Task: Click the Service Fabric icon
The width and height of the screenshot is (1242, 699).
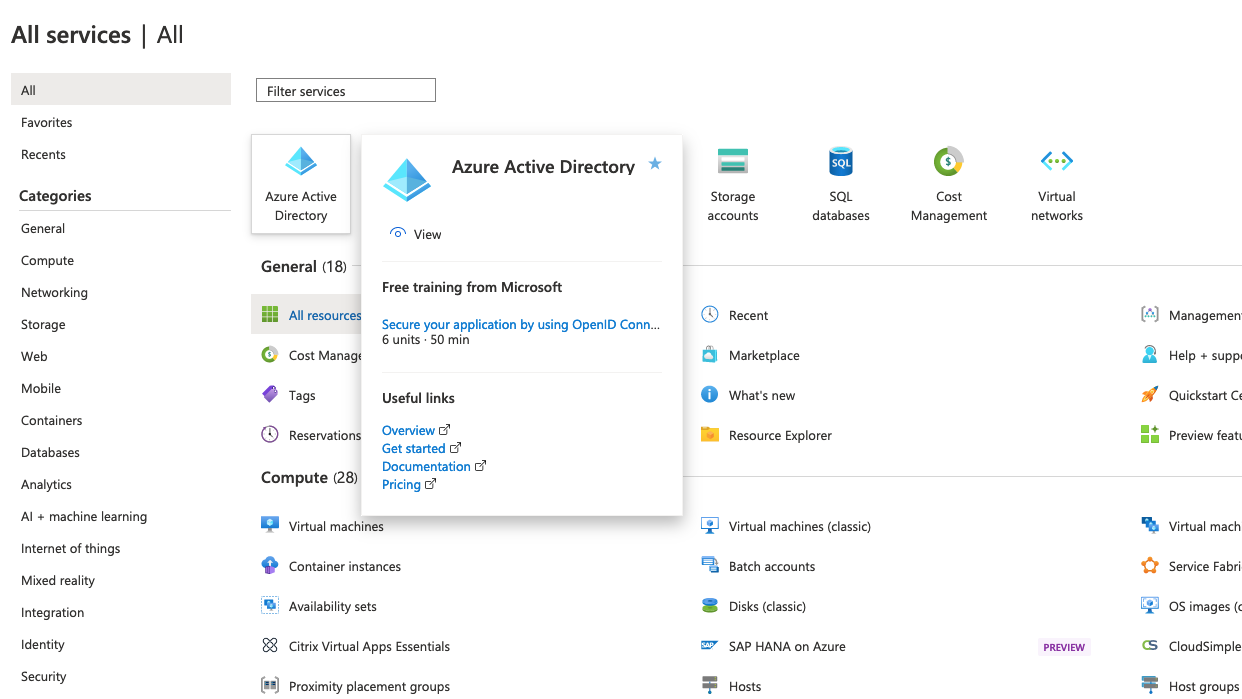Action: pos(1150,565)
